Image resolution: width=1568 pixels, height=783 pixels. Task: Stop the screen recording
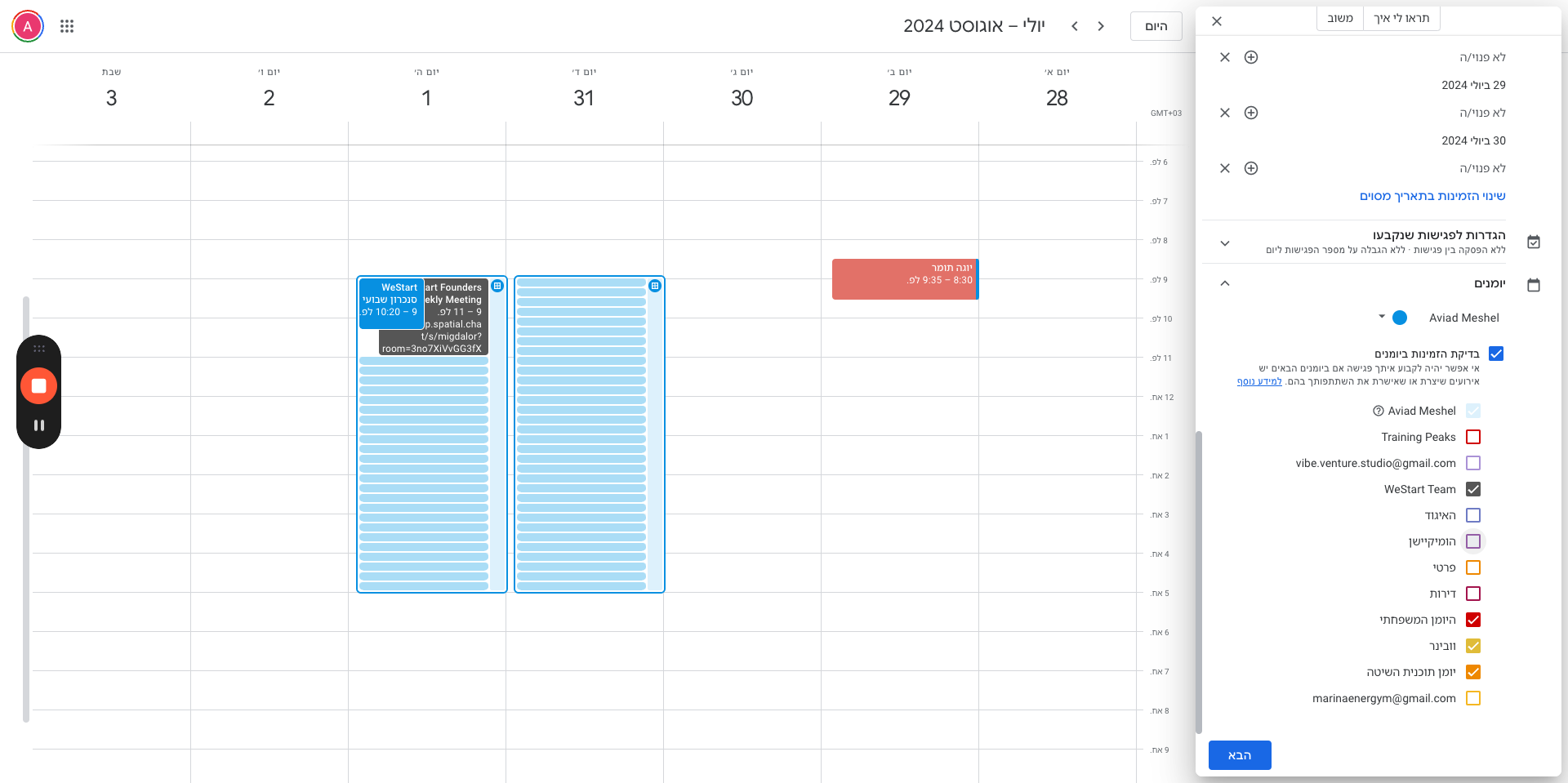[38, 385]
